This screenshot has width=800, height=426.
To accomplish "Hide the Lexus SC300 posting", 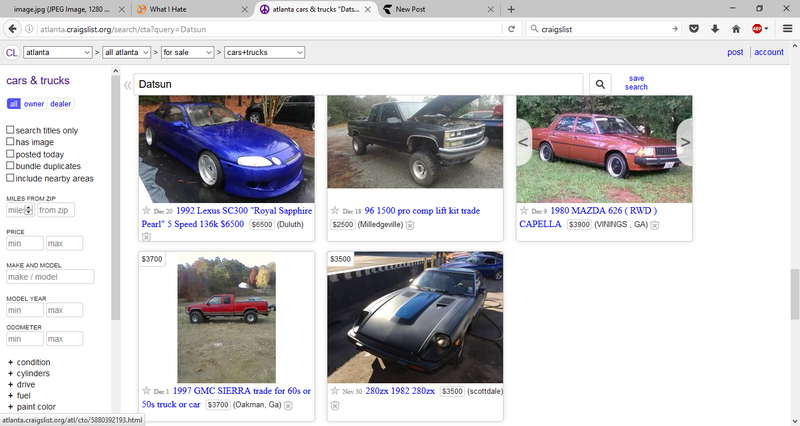I will [146, 237].
